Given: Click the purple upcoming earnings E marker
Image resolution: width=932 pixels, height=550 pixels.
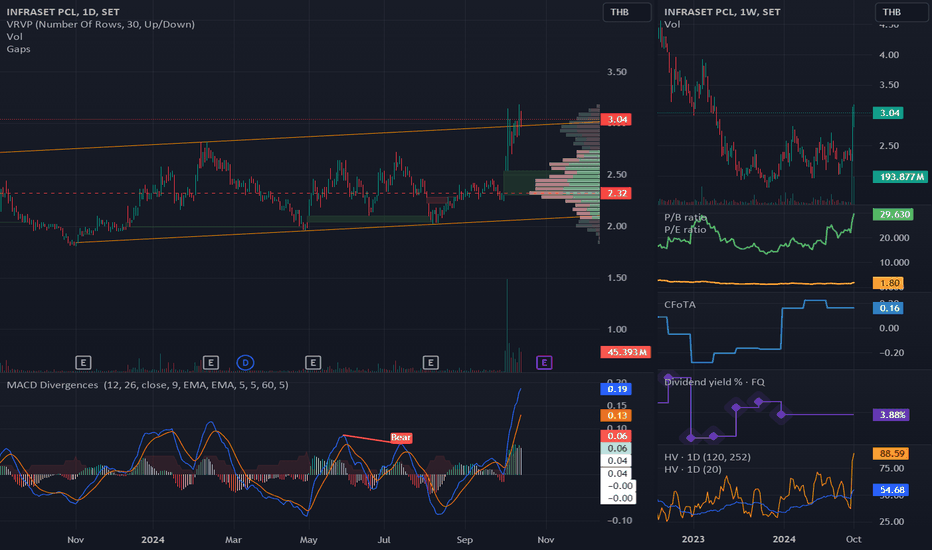Looking at the screenshot, I should coord(544,362).
